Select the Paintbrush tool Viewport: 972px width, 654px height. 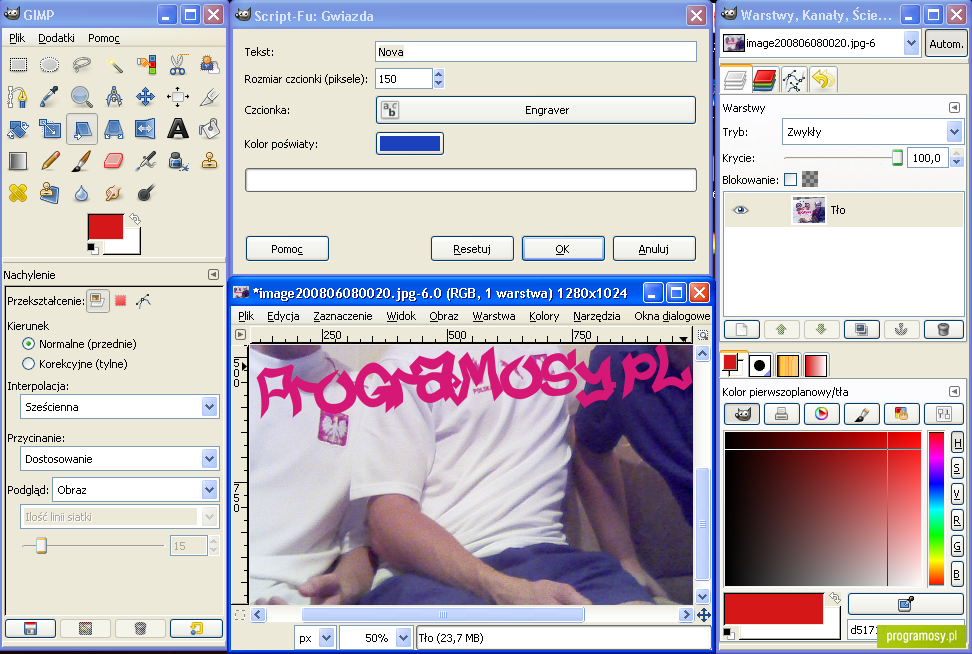[x=82, y=161]
